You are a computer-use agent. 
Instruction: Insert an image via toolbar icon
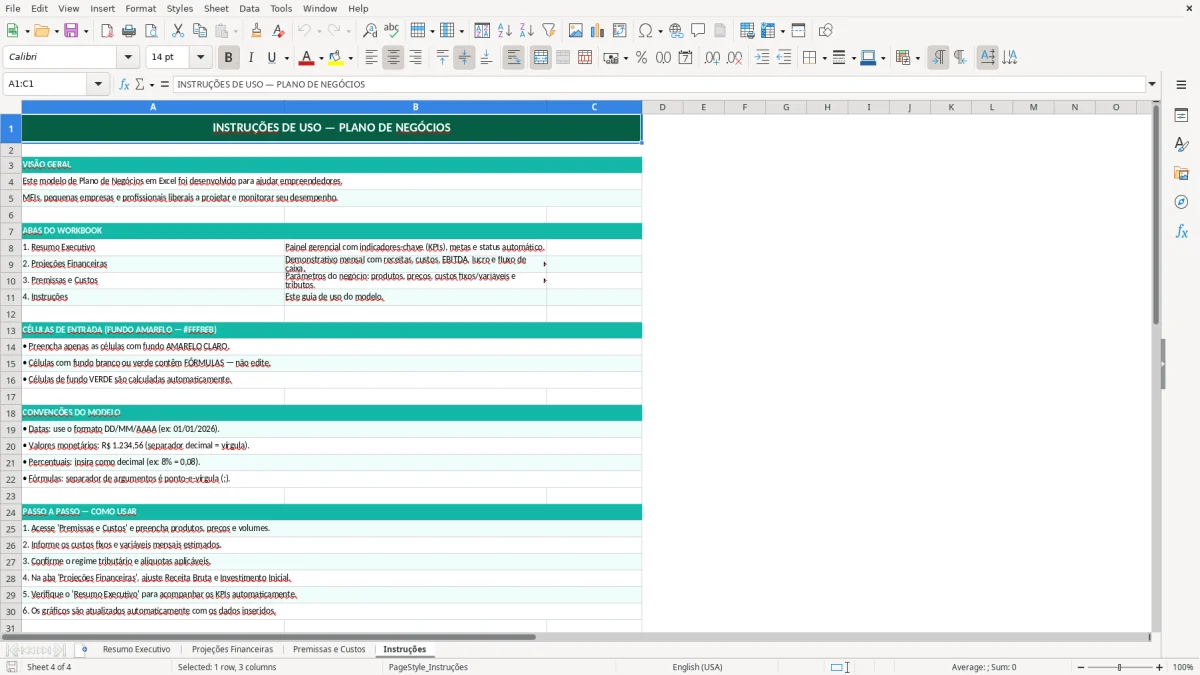[576, 31]
